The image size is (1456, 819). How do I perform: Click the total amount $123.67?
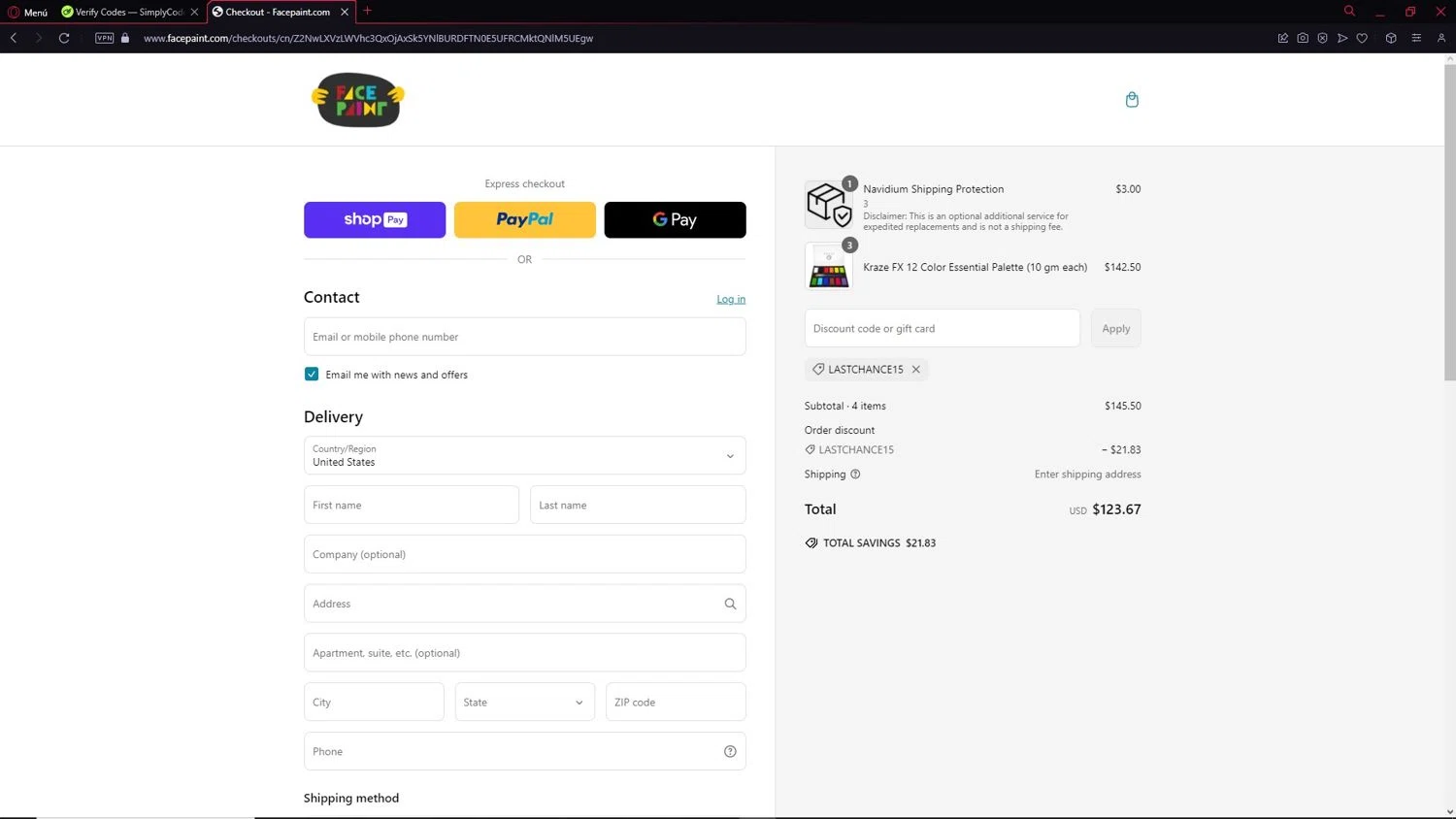[x=1116, y=509]
